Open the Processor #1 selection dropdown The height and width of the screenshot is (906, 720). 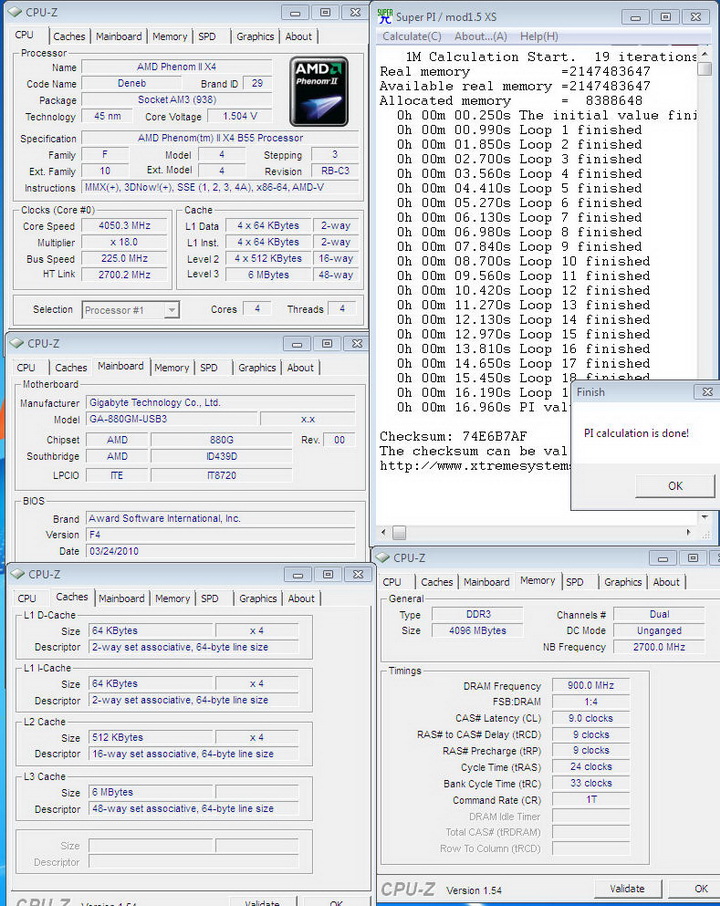pos(131,310)
